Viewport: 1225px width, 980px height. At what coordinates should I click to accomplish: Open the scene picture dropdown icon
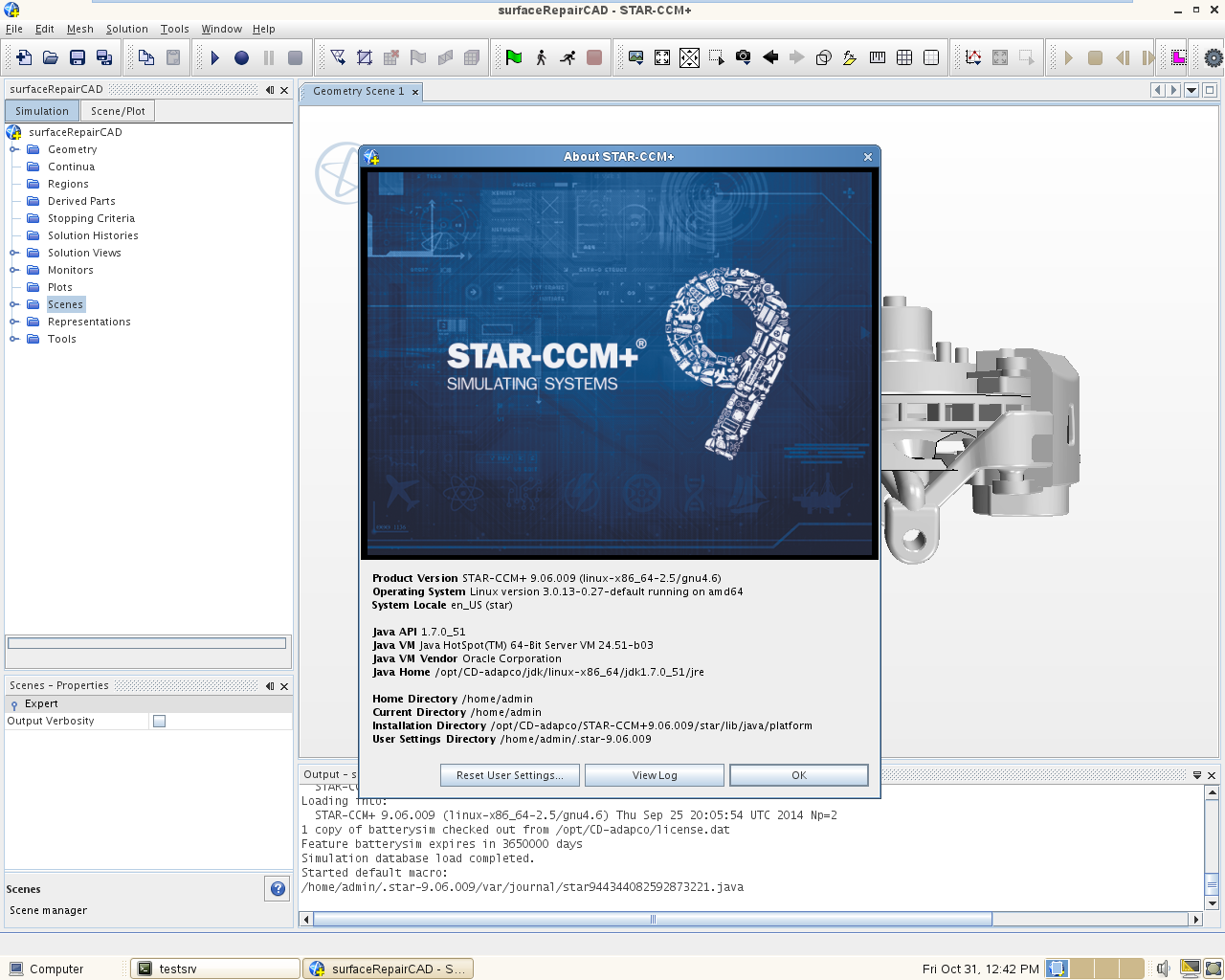[x=636, y=57]
